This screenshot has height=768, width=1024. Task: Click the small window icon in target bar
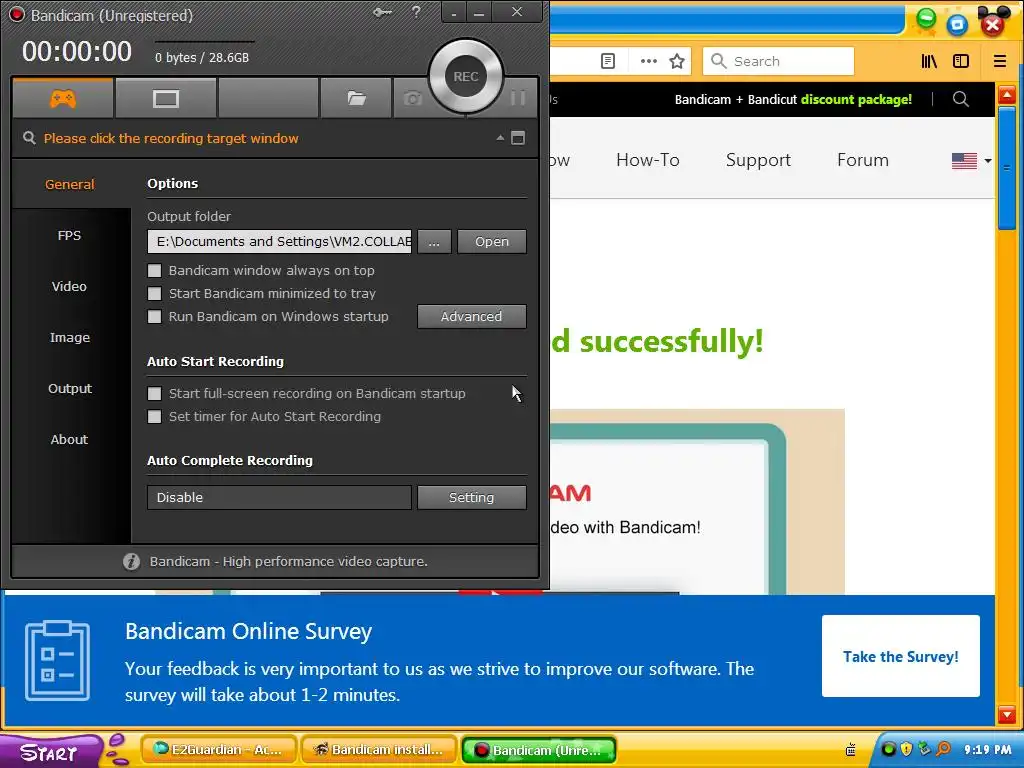click(x=518, y=138)
